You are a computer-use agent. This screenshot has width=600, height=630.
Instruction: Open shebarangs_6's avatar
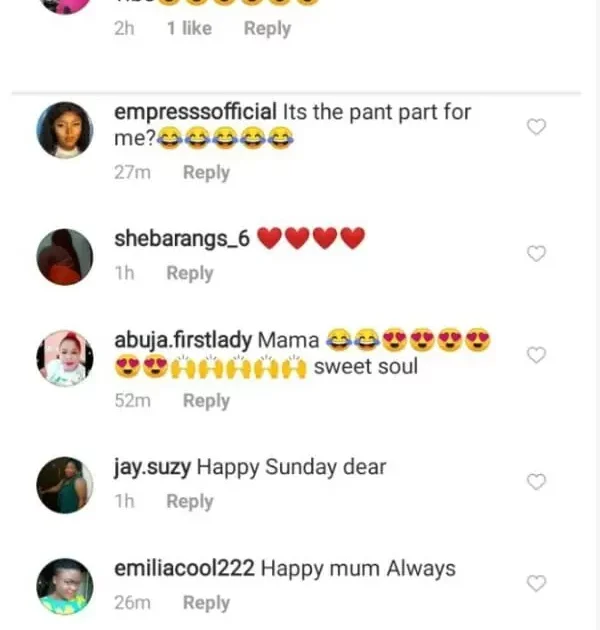(x=65, y=257)
